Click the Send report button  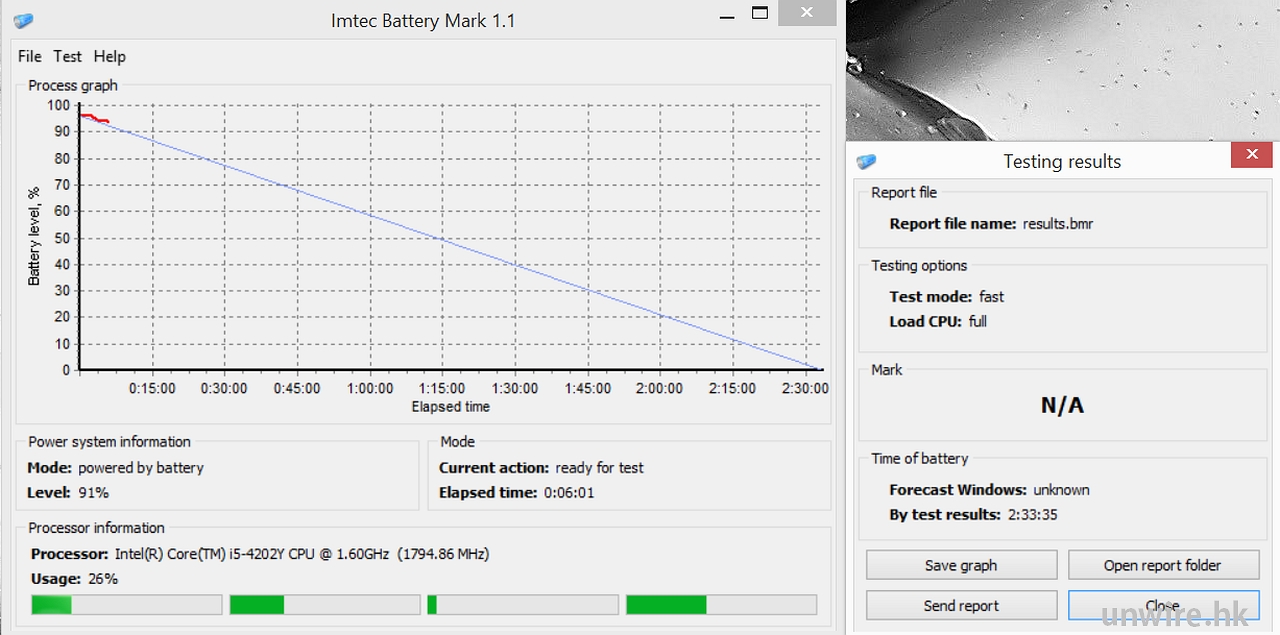(x=961, y=605)
